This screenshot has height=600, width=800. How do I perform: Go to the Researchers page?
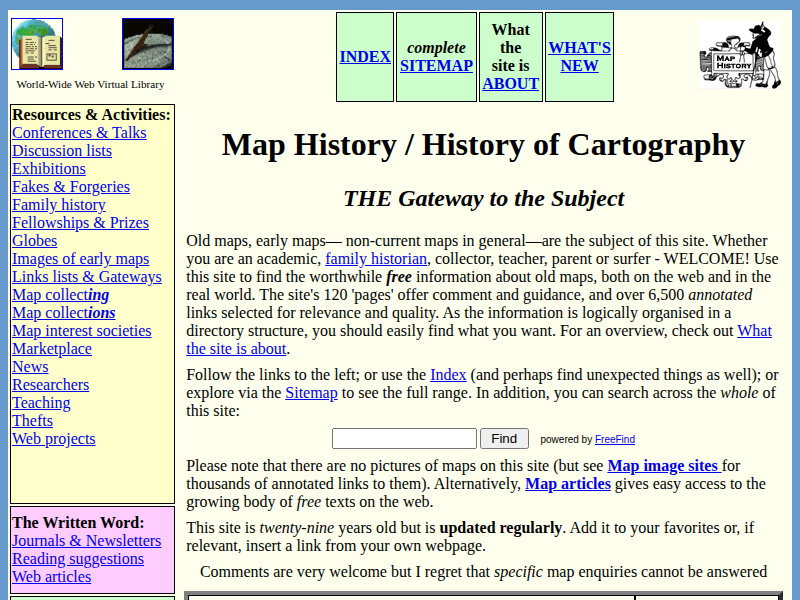click(x=51, y=384)
